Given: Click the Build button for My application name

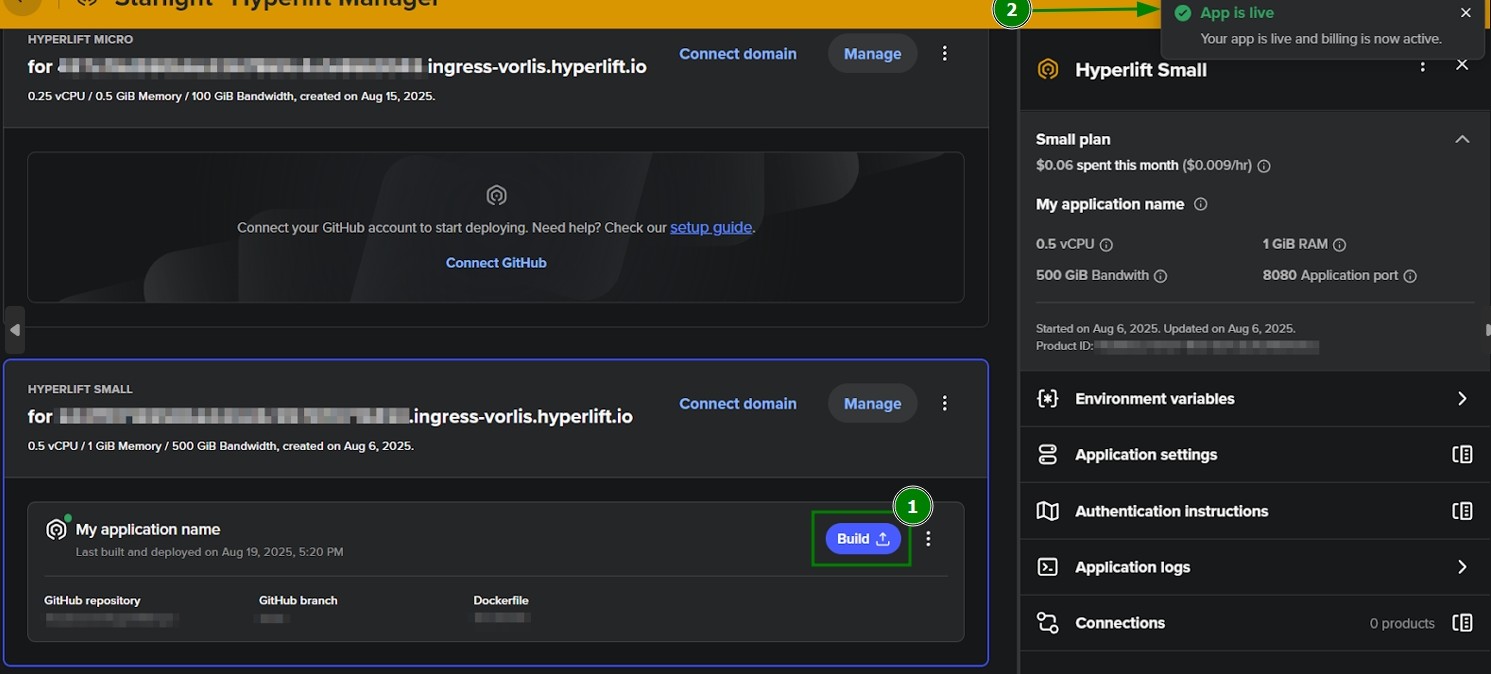Looking at the screenshot, I should 863,539.
